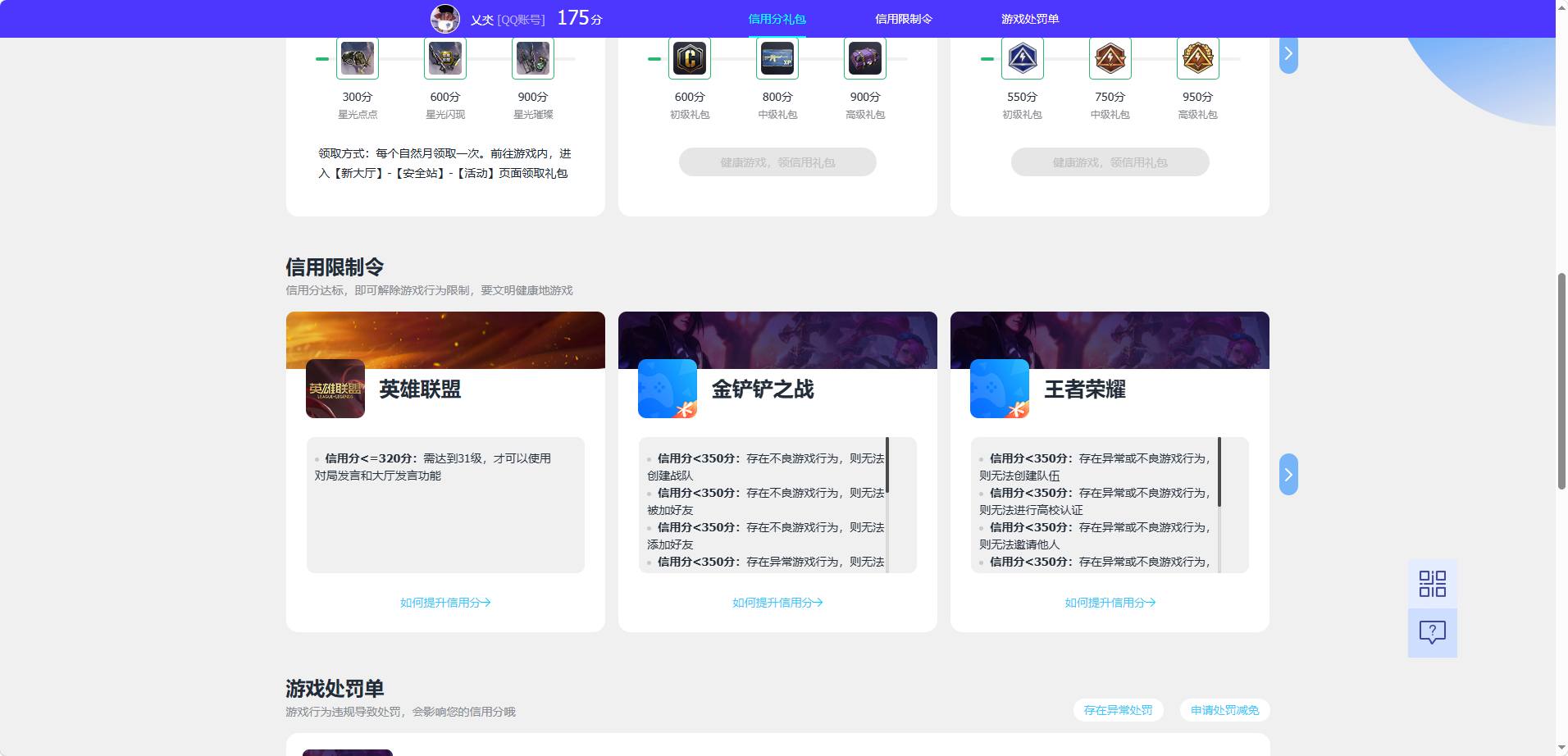Click the 申请处罚减免 button
Viewport: 1568px width, 756px height.
(1225, 710)
